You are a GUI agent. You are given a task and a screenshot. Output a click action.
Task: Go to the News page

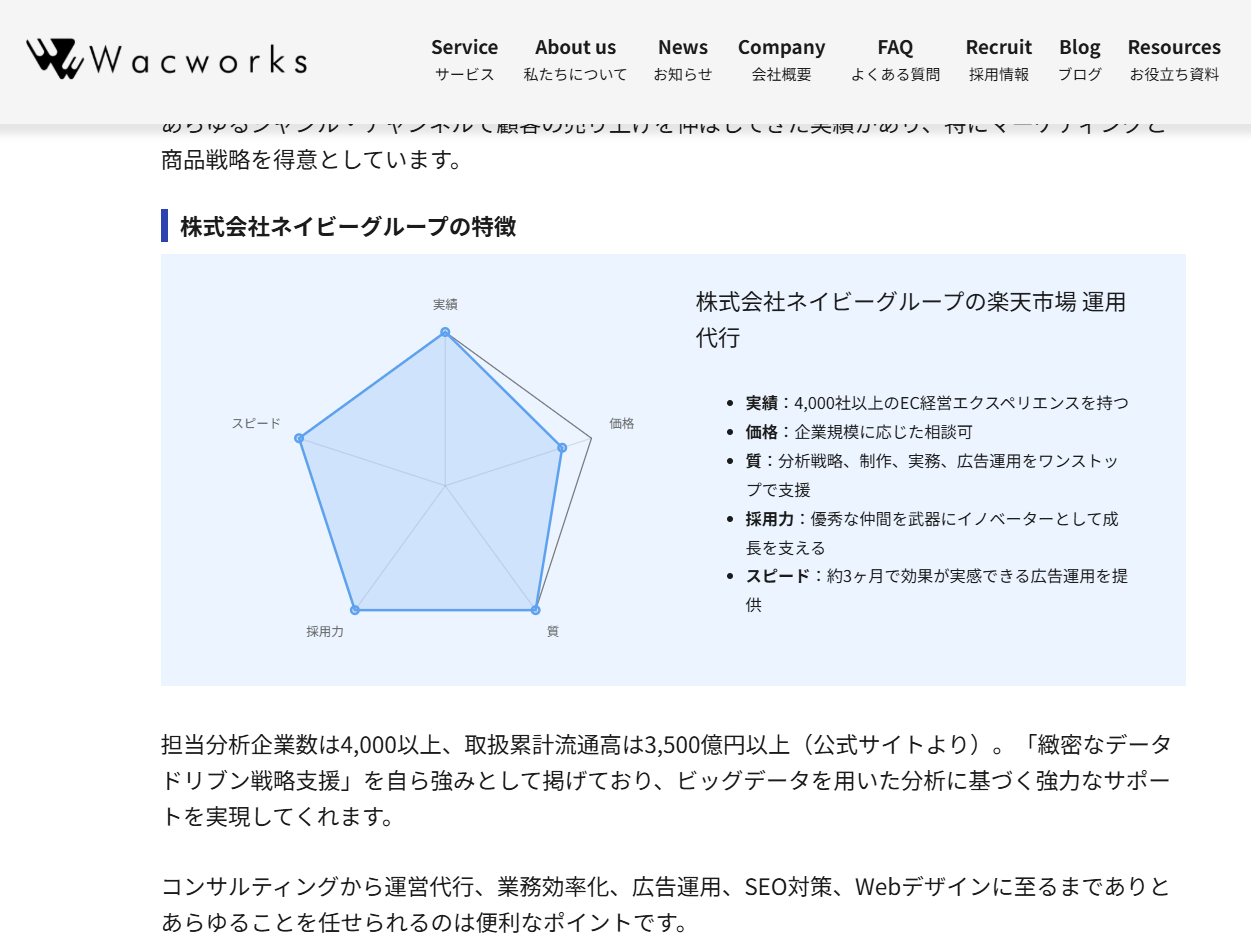683,60
